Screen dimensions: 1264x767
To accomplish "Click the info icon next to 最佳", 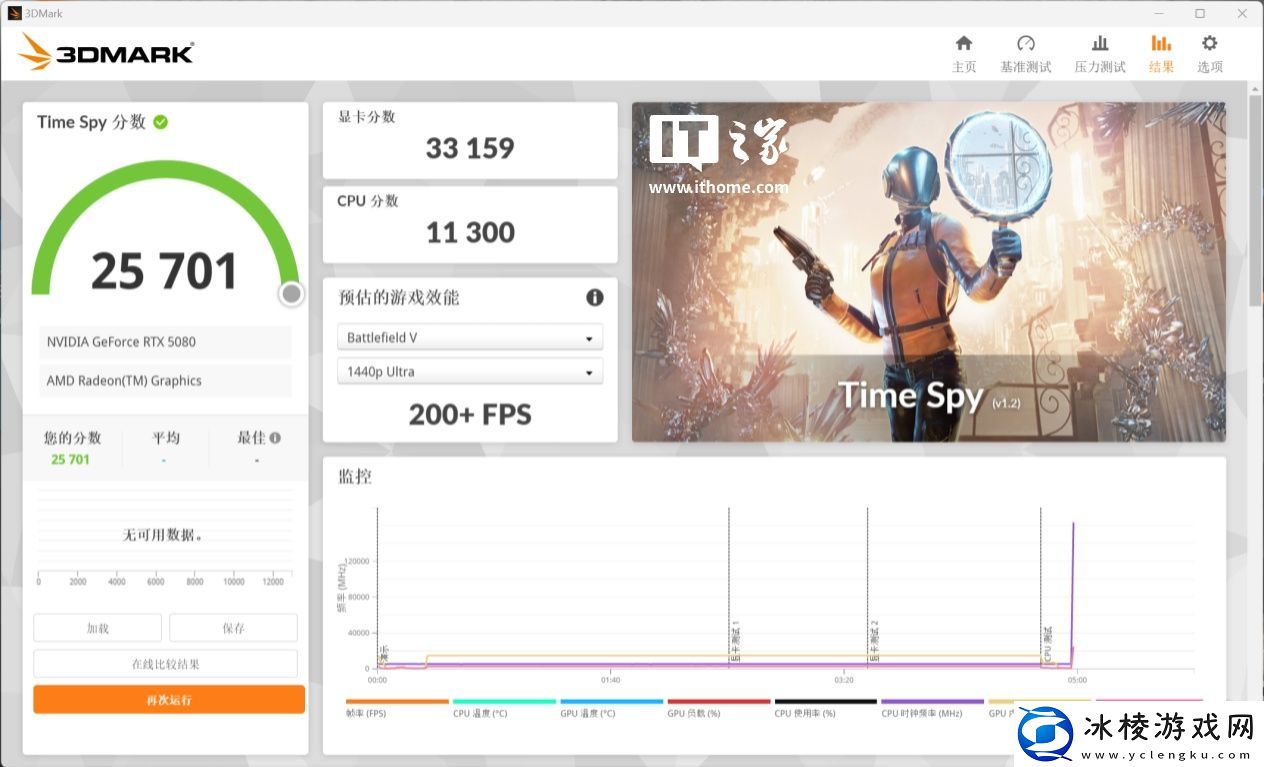I will point(275,438).
